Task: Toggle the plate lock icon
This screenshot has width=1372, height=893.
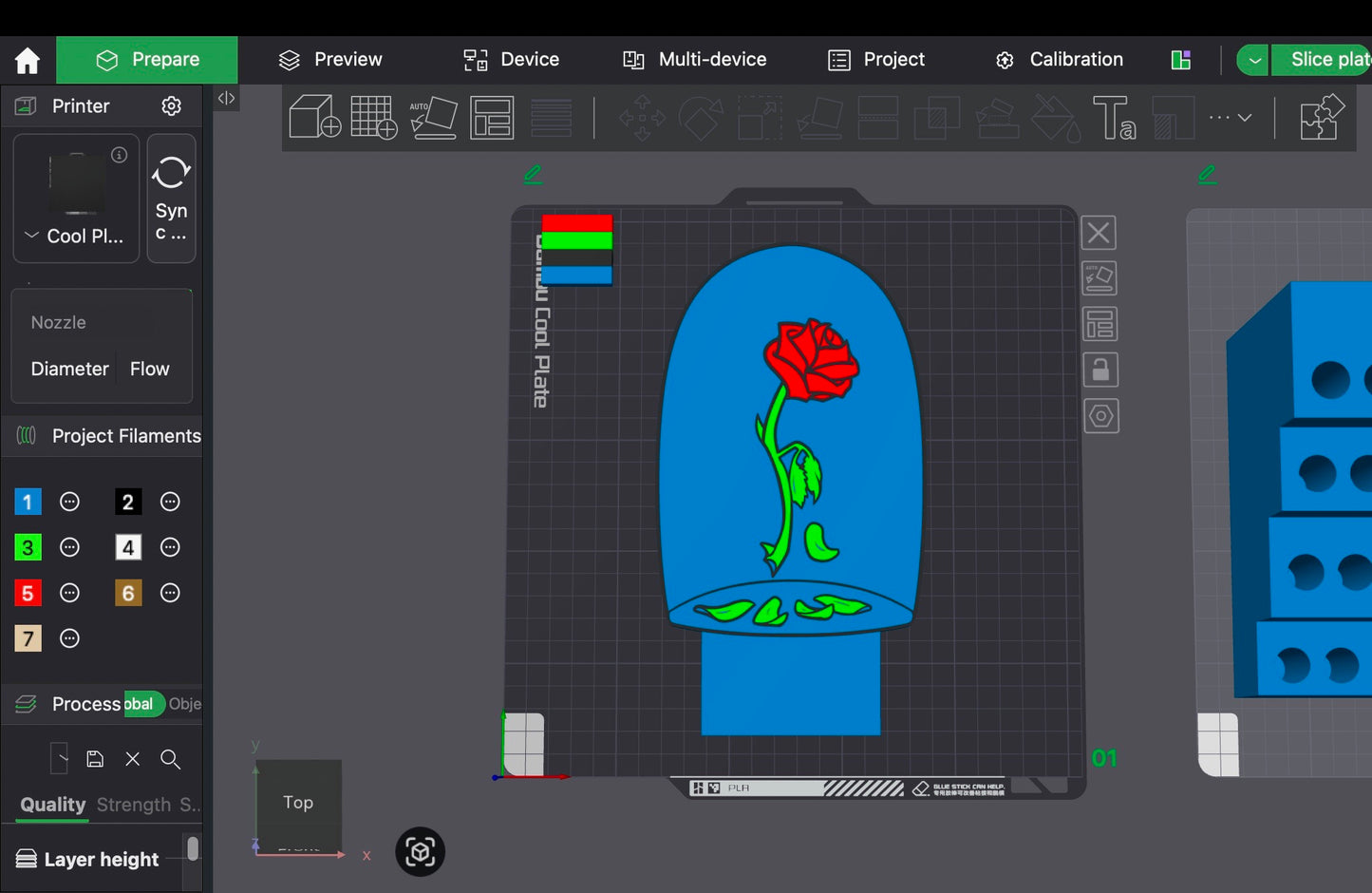Action: pyautogui.click(x=1100, y=370)
